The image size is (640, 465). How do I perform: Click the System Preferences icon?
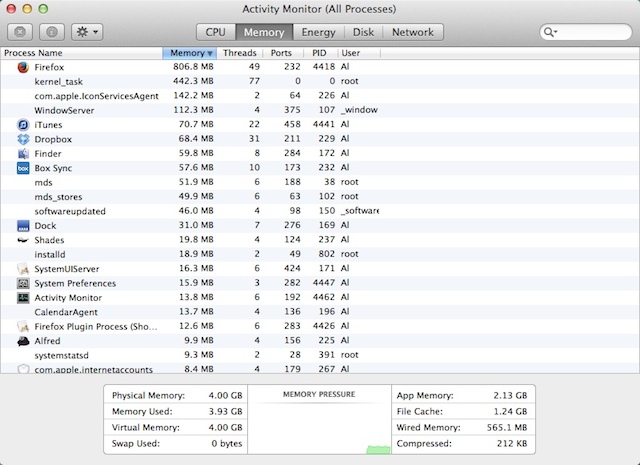[23, 283]
